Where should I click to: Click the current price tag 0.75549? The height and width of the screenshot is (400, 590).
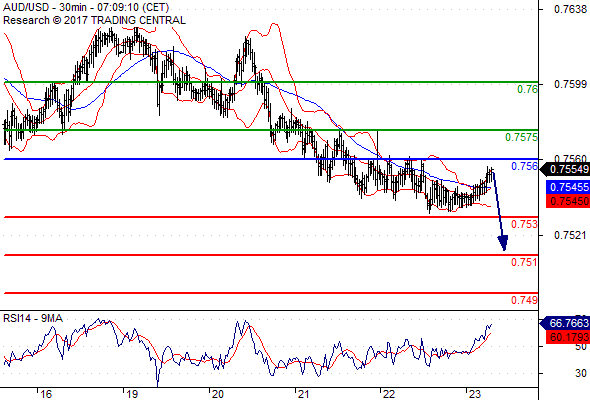coord(565,170)
